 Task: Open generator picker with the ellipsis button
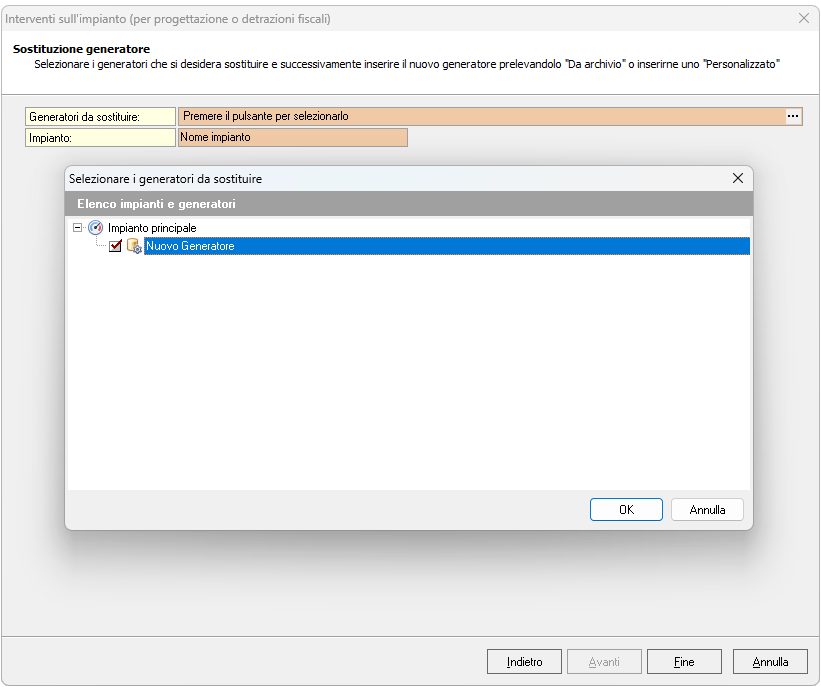click(793, 117)
